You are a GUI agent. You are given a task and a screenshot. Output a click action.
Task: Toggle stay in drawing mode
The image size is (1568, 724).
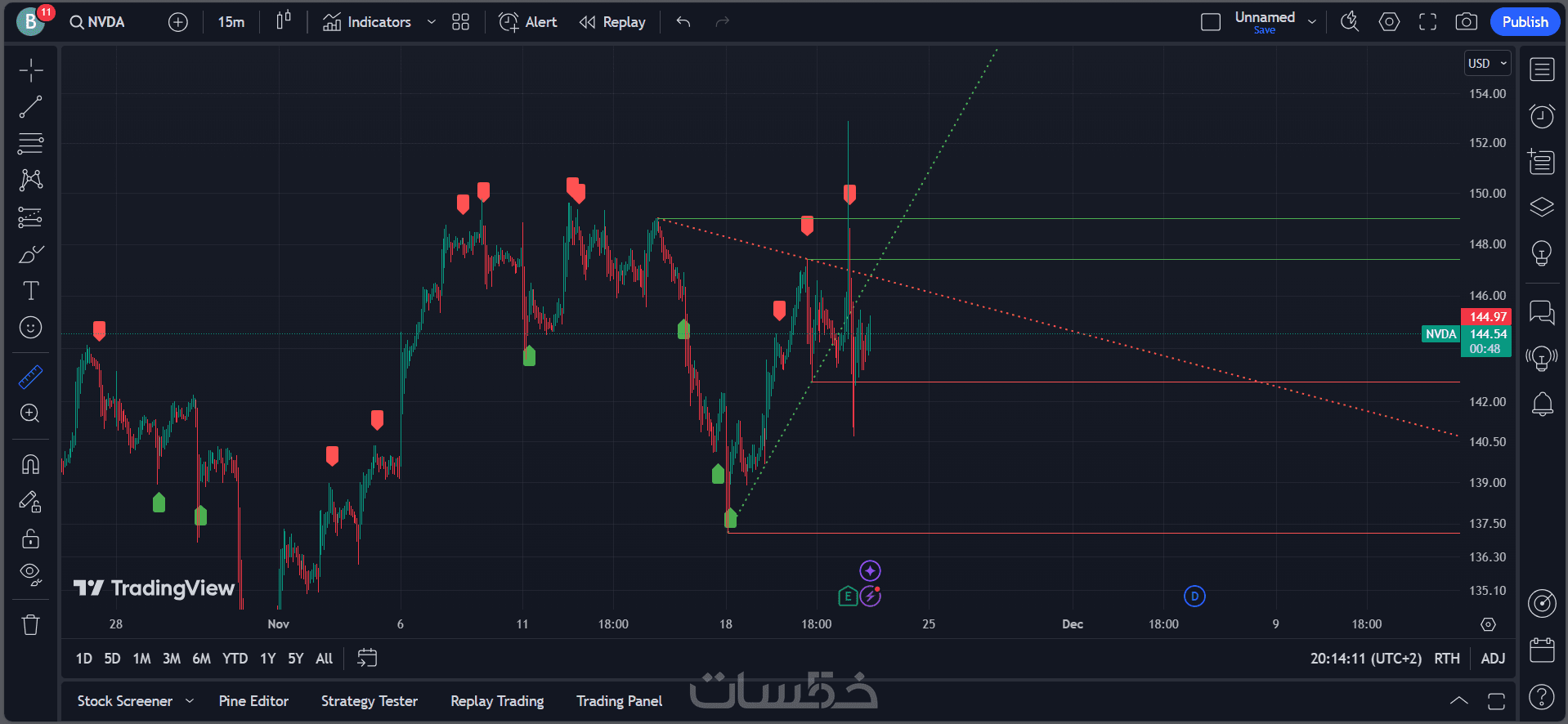pos(31,501)
